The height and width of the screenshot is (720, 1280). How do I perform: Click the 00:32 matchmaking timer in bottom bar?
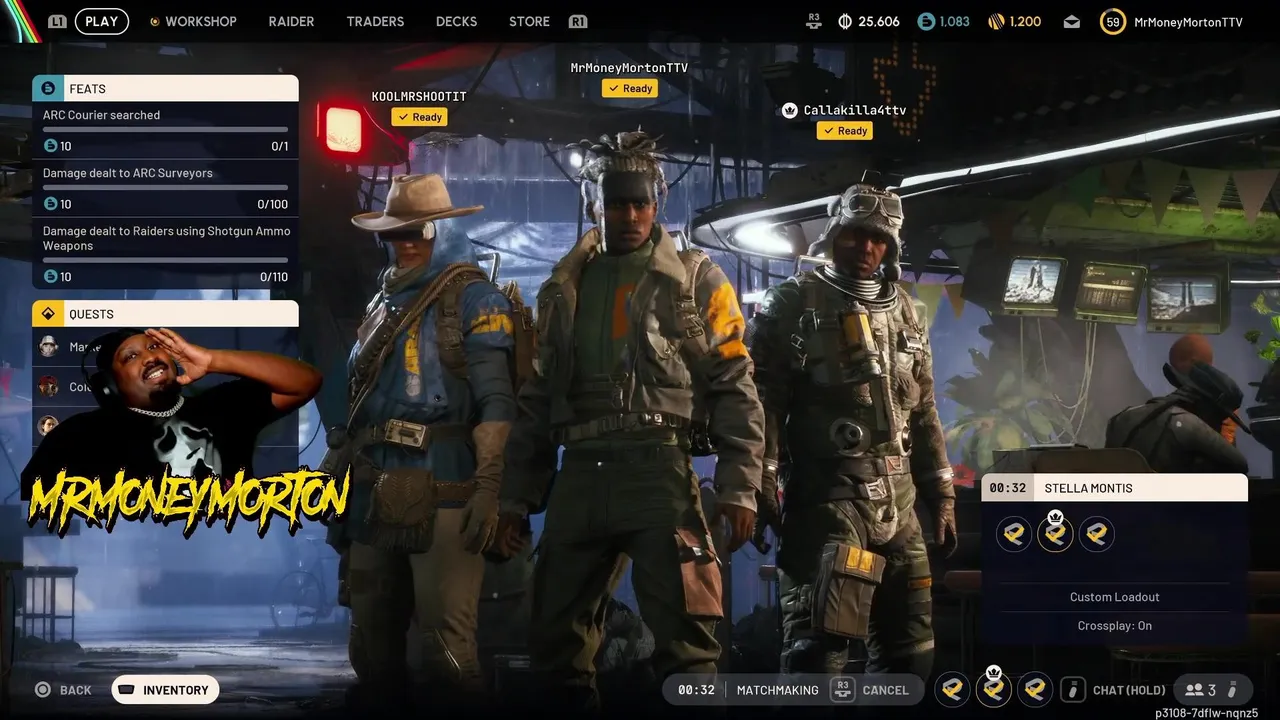pyautogui.click(x=696, y=689)
